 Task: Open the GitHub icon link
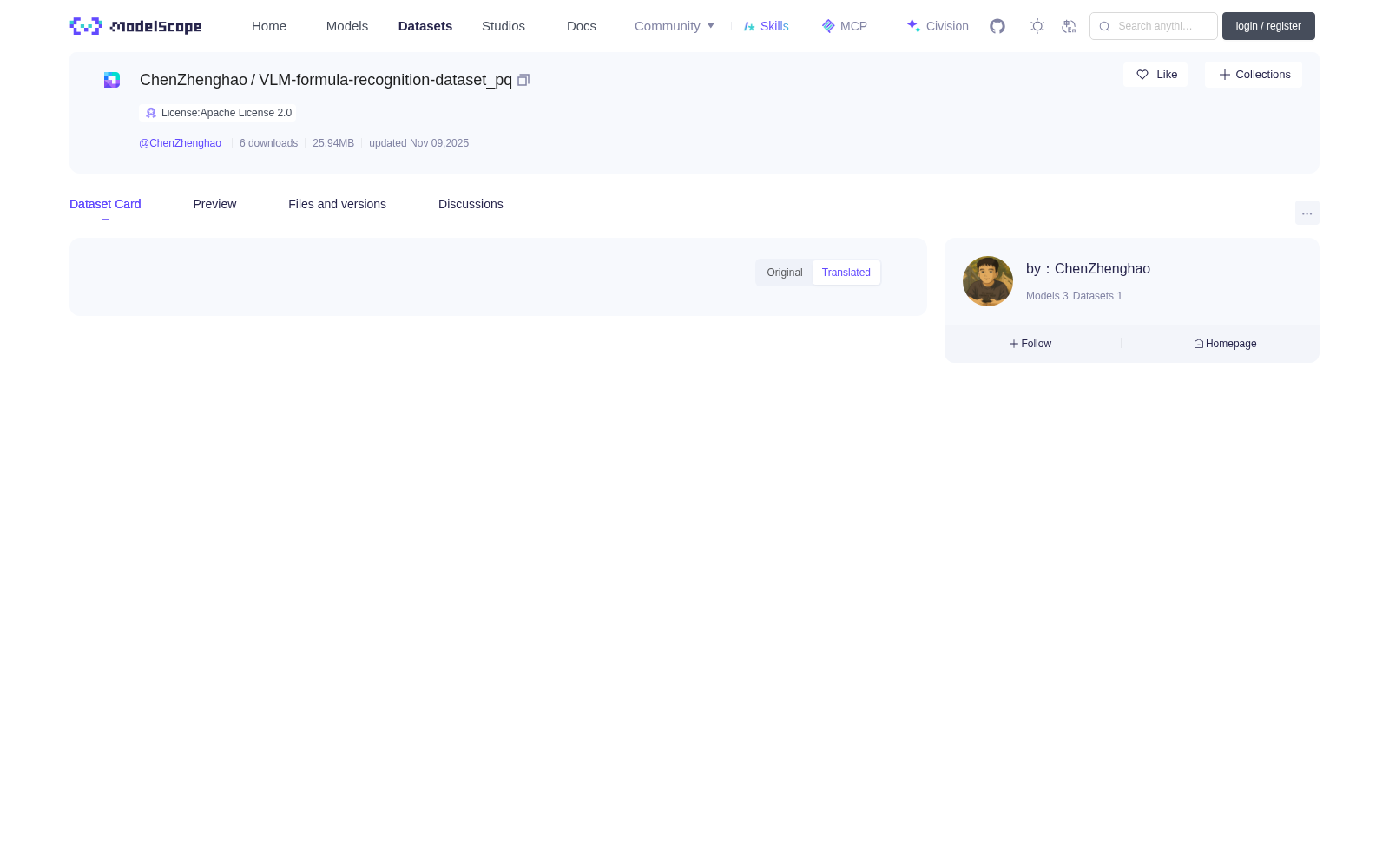pyautogui.click(x=997, y=26)
